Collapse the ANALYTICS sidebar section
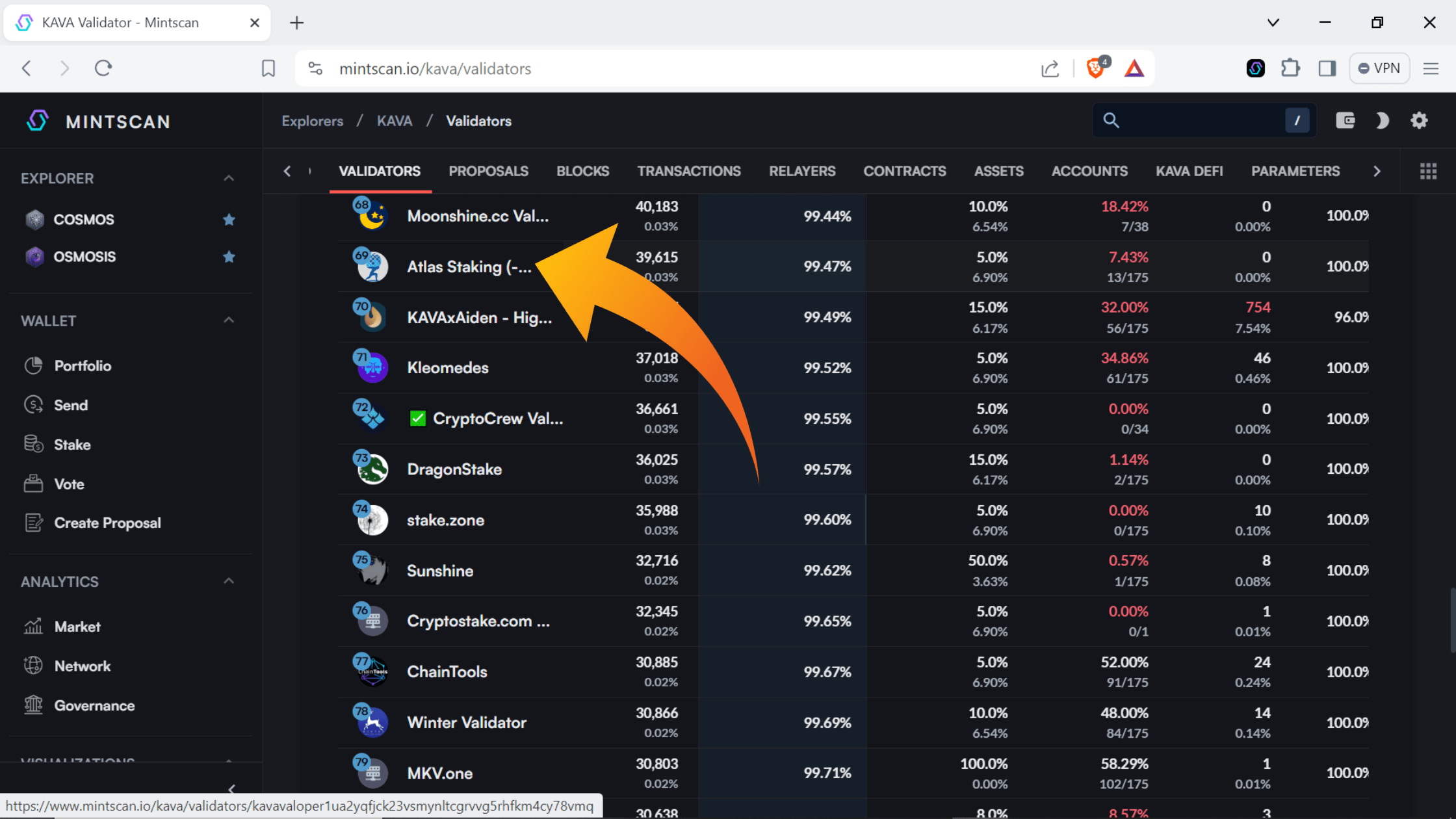Viewport: 1456px width, 819px height. coord(228,580)
